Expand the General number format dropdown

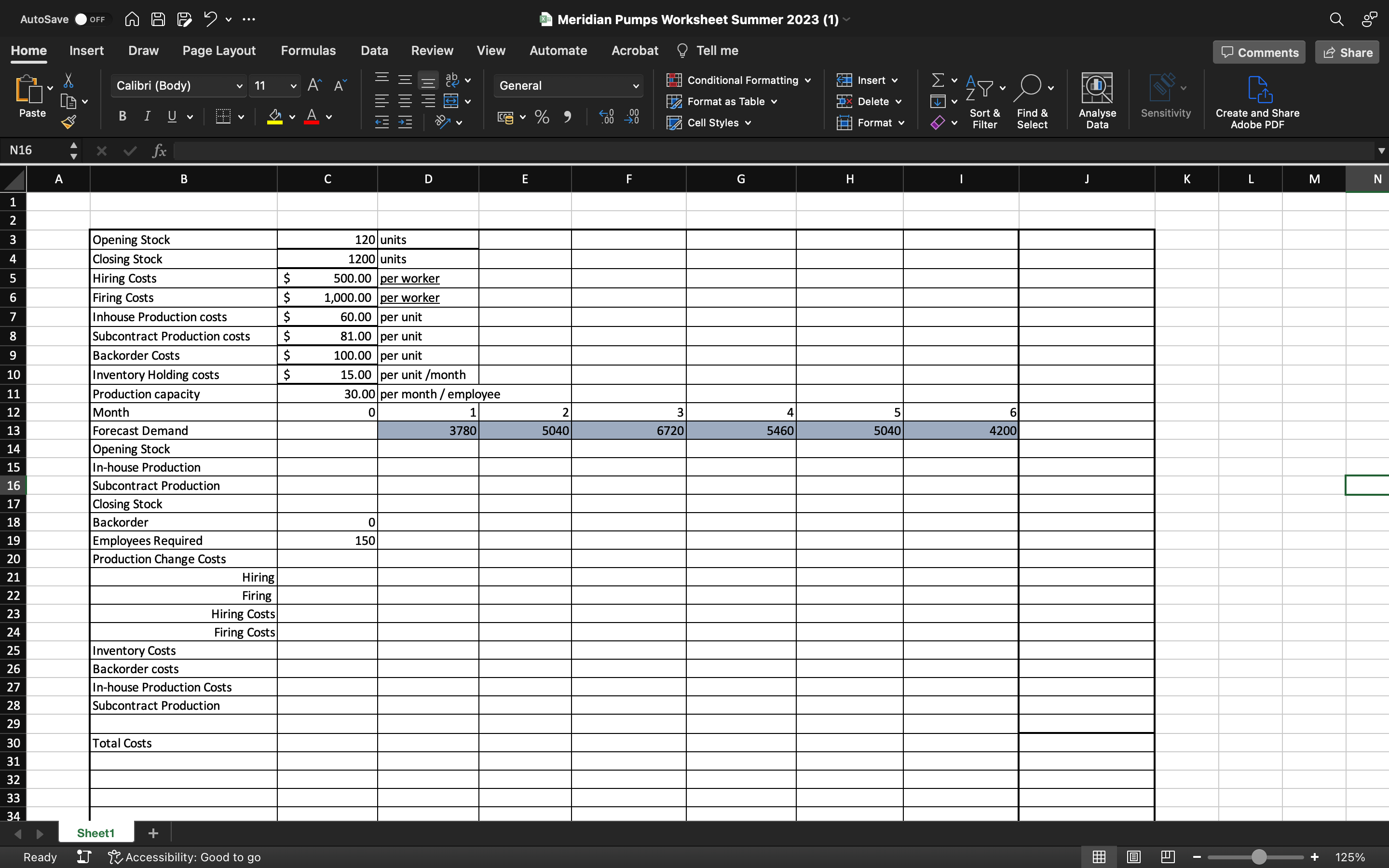coord(635,86)
